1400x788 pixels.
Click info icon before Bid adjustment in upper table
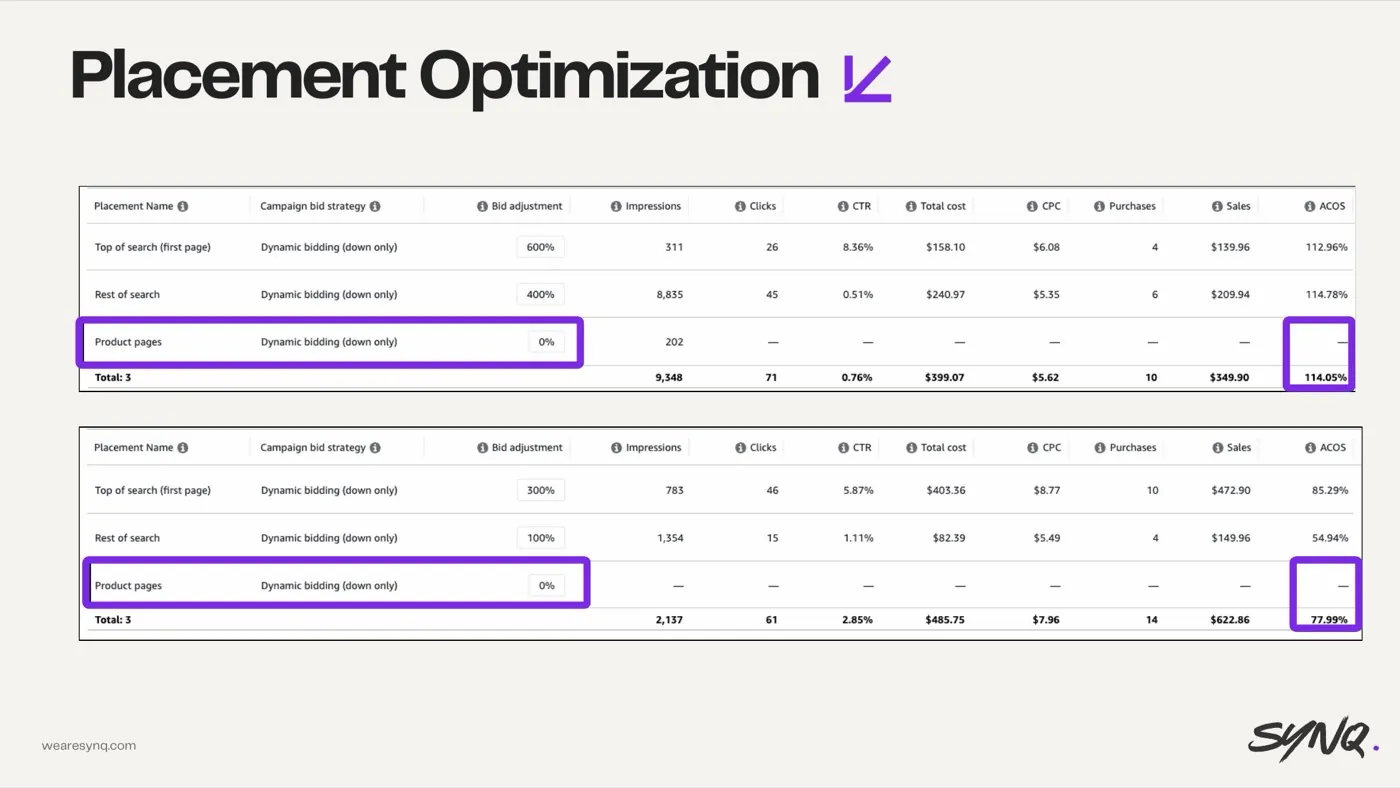(482, 206)
